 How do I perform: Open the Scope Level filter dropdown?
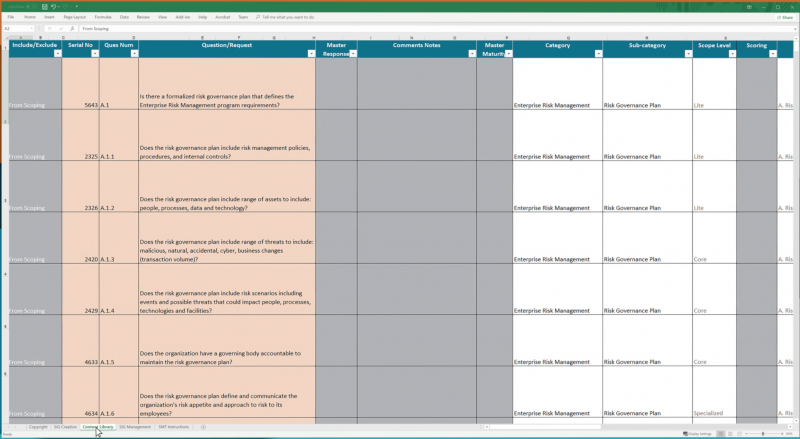[731, 54]
